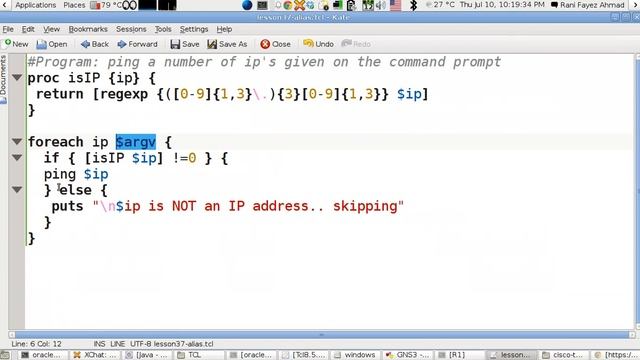Undo the last edit
This screenshot has height=360, width=640.
coord(318,44)
